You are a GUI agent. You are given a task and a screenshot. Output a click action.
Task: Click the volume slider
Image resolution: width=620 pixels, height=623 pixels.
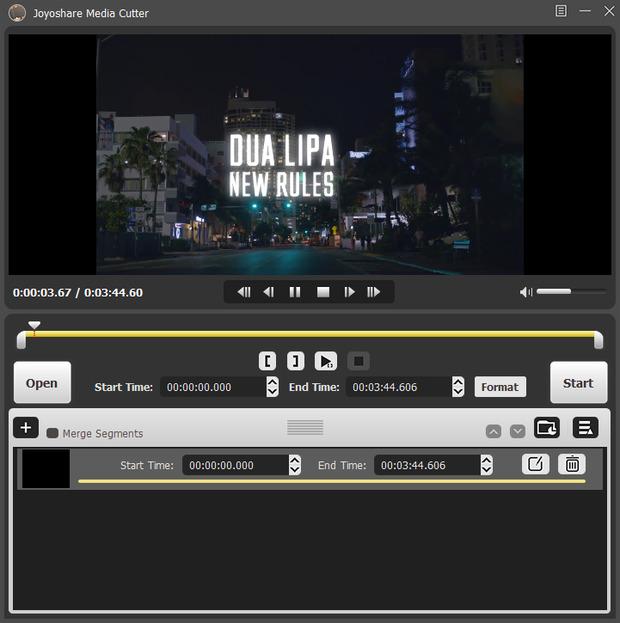[571, 292]
